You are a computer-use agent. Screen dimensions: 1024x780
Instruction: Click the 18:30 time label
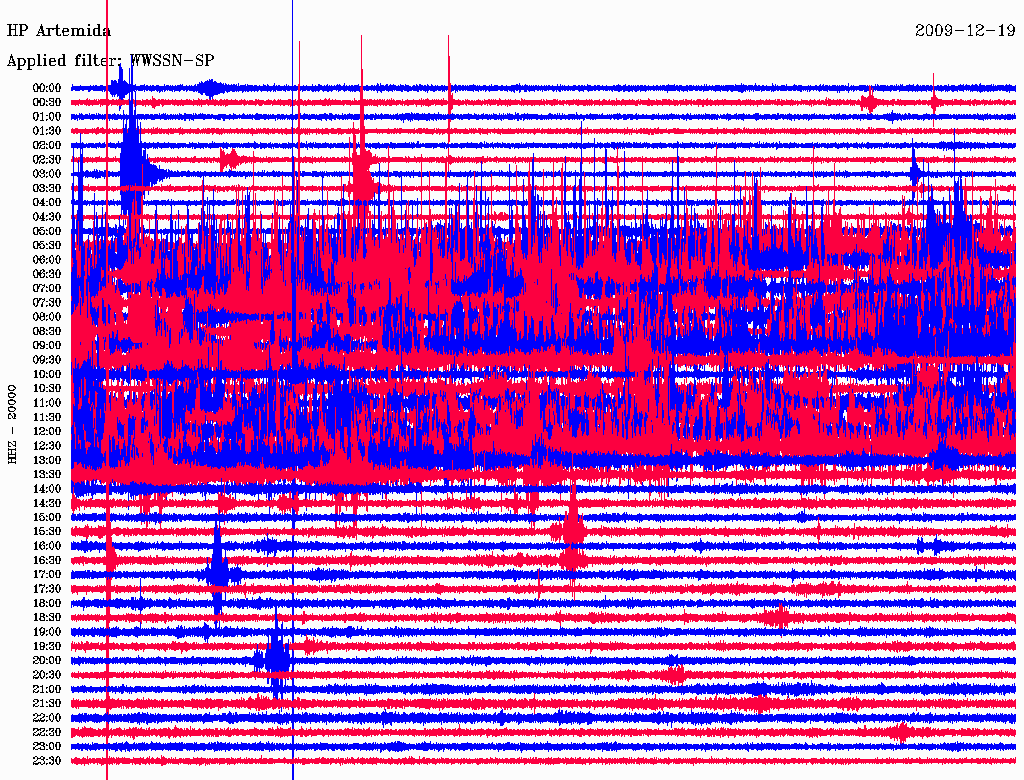pyautogui.click(x=47, y=617)
